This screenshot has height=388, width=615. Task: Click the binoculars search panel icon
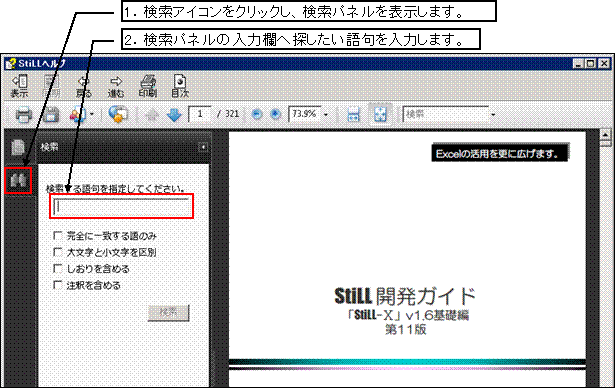[18, 180]
